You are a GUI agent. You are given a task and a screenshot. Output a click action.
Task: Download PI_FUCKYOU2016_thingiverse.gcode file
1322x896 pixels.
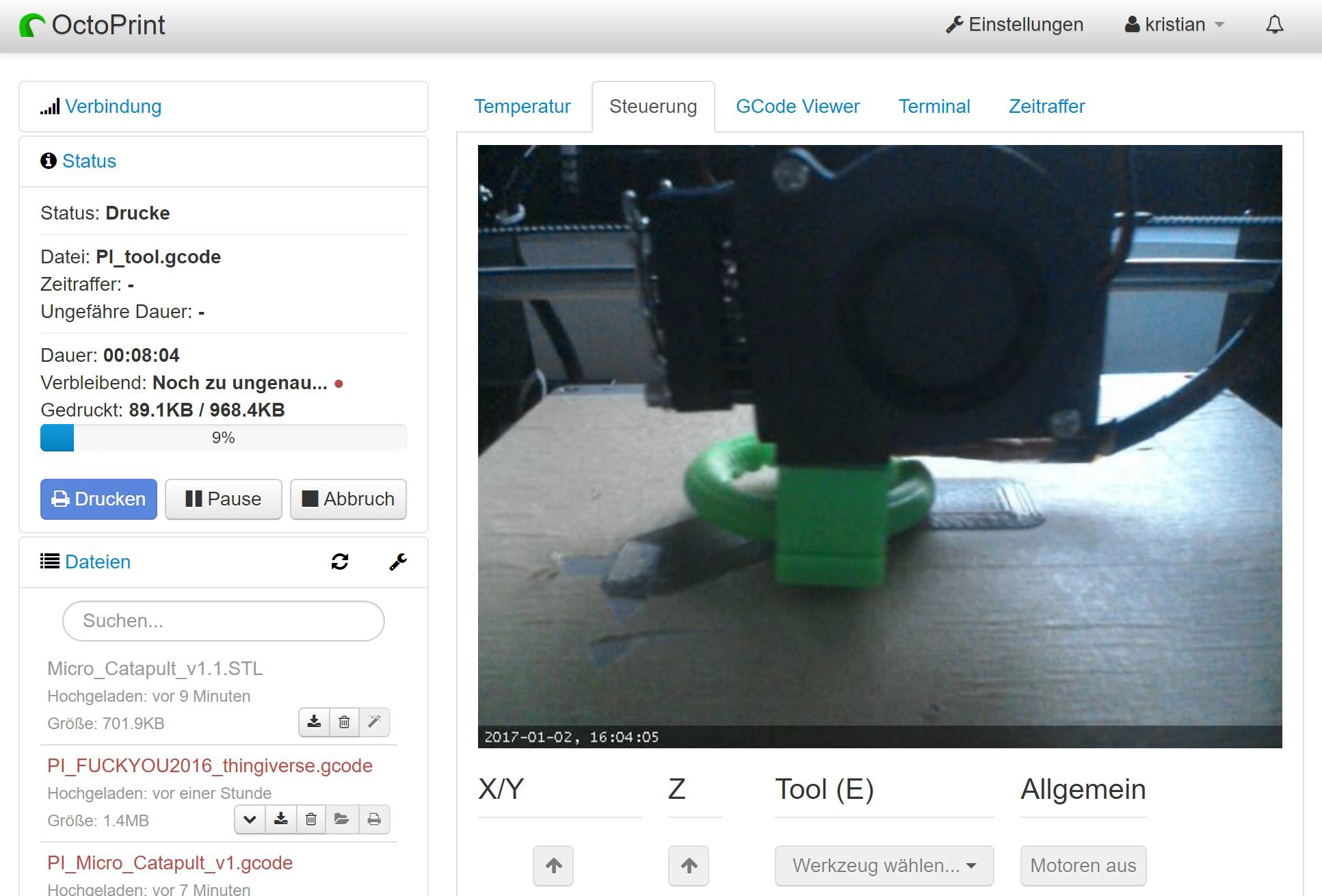click(280, 819)
